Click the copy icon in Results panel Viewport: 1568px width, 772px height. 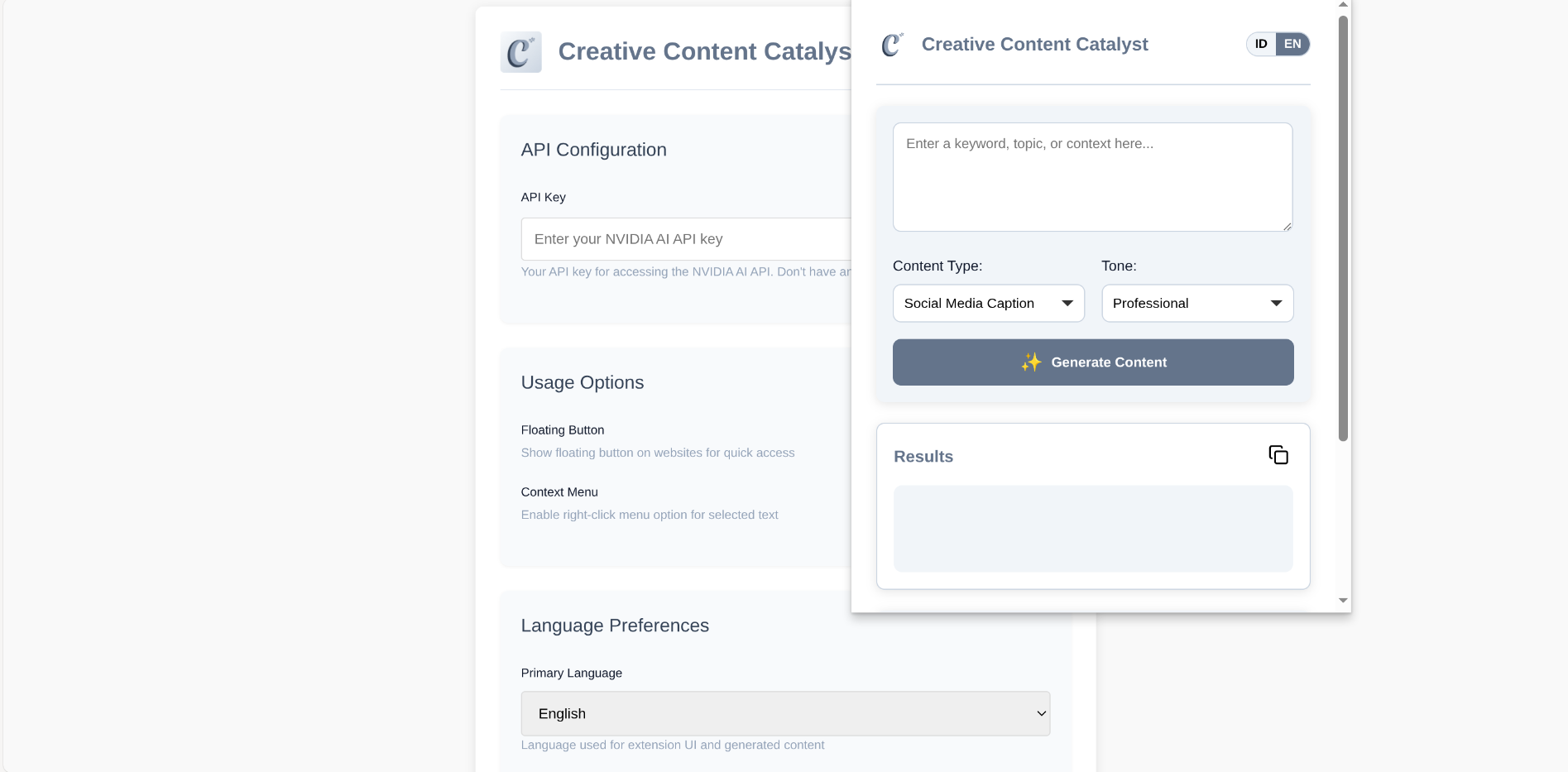pyautogui.click(x=1278, y=455)
